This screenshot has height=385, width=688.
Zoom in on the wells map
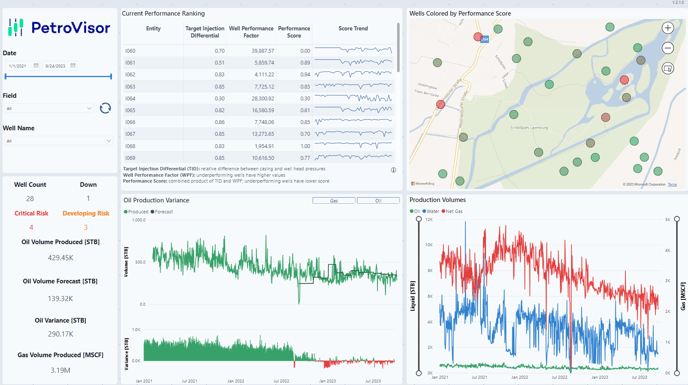667,28
